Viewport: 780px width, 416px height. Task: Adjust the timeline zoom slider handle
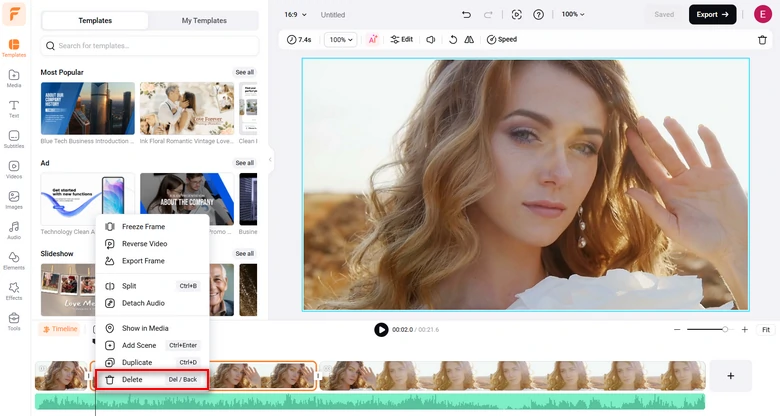[725, 329]
